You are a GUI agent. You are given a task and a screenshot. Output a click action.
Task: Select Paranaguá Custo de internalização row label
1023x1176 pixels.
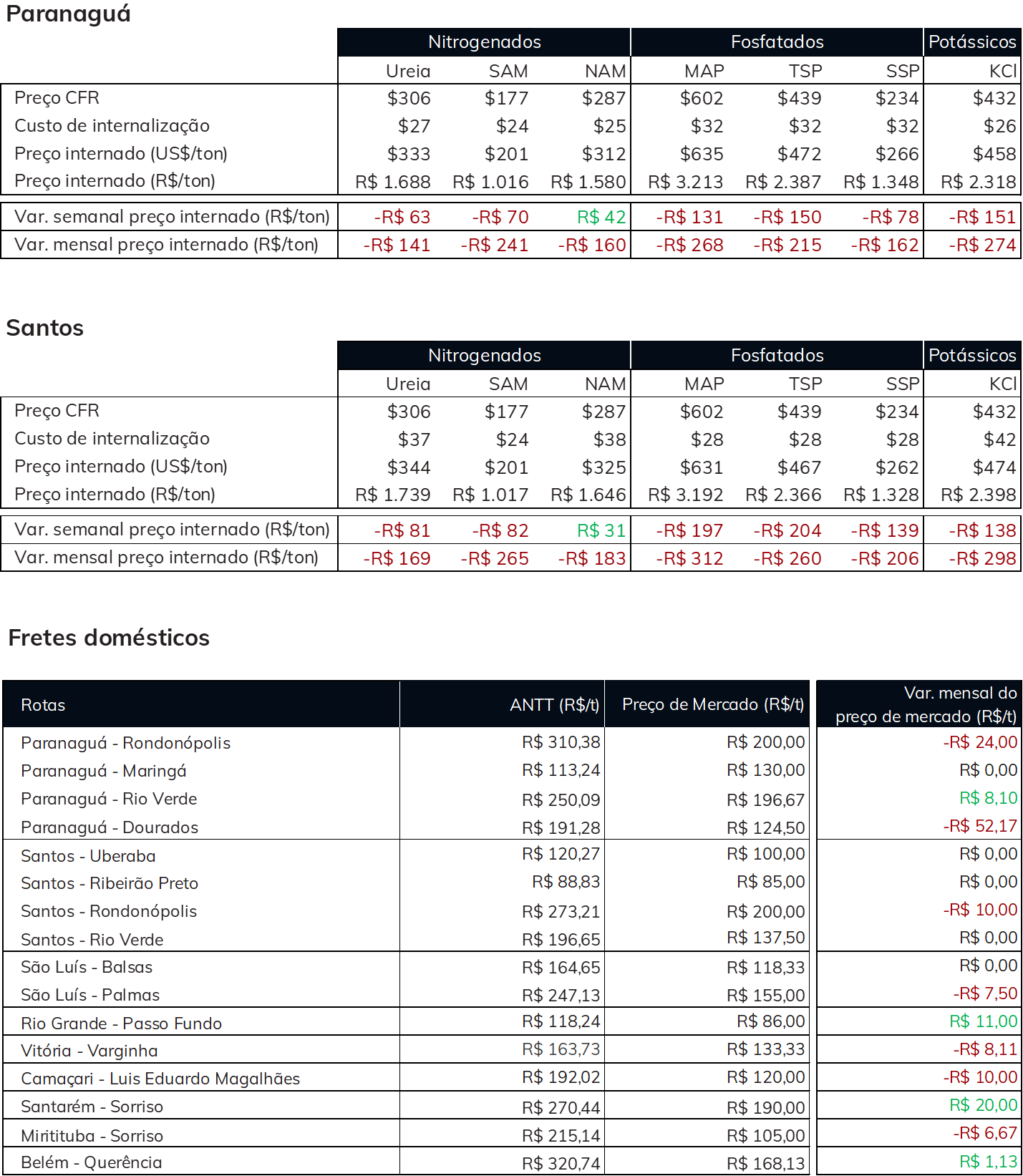click(x=112, y=126)
